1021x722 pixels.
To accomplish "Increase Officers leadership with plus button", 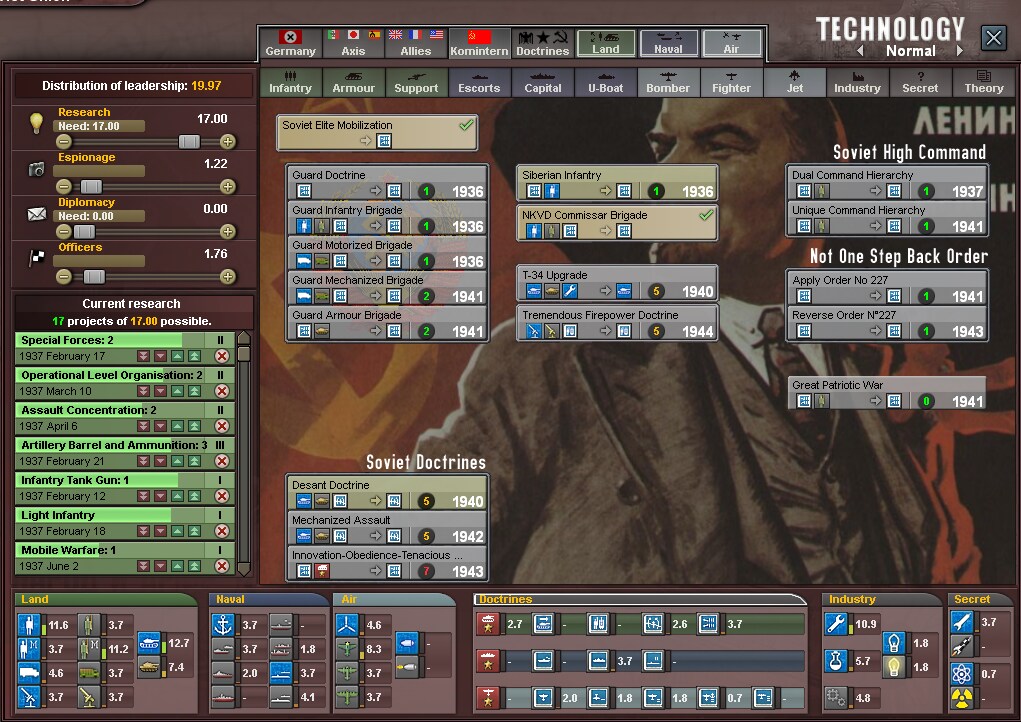I will [227, 276].
